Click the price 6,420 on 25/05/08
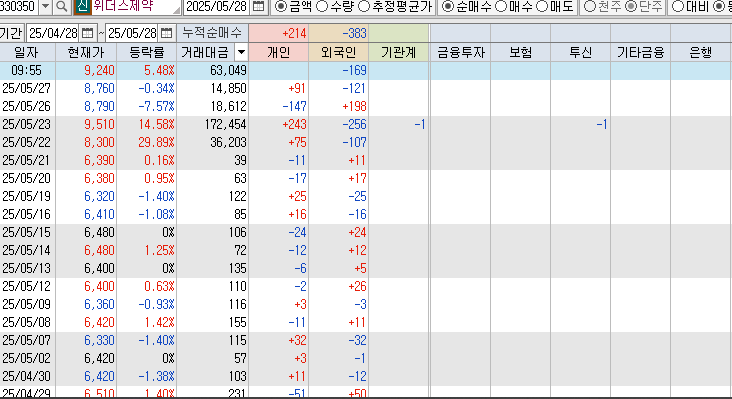This screenshot has width=732, height=399. tap(99, 322)
